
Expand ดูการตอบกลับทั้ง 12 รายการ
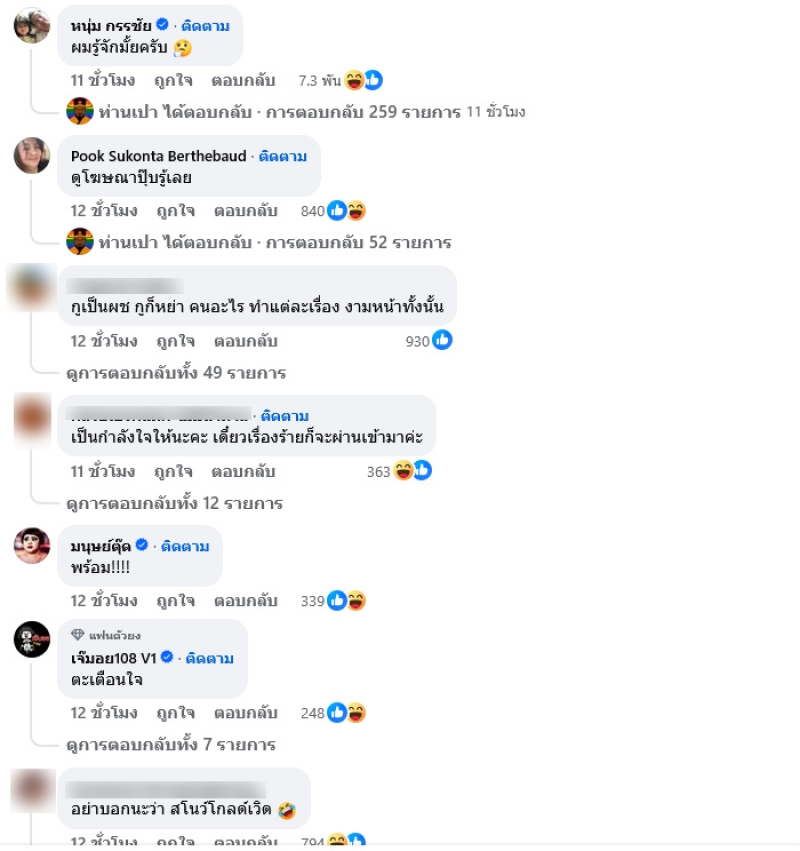pyautogui.click(x=174, y=503)
